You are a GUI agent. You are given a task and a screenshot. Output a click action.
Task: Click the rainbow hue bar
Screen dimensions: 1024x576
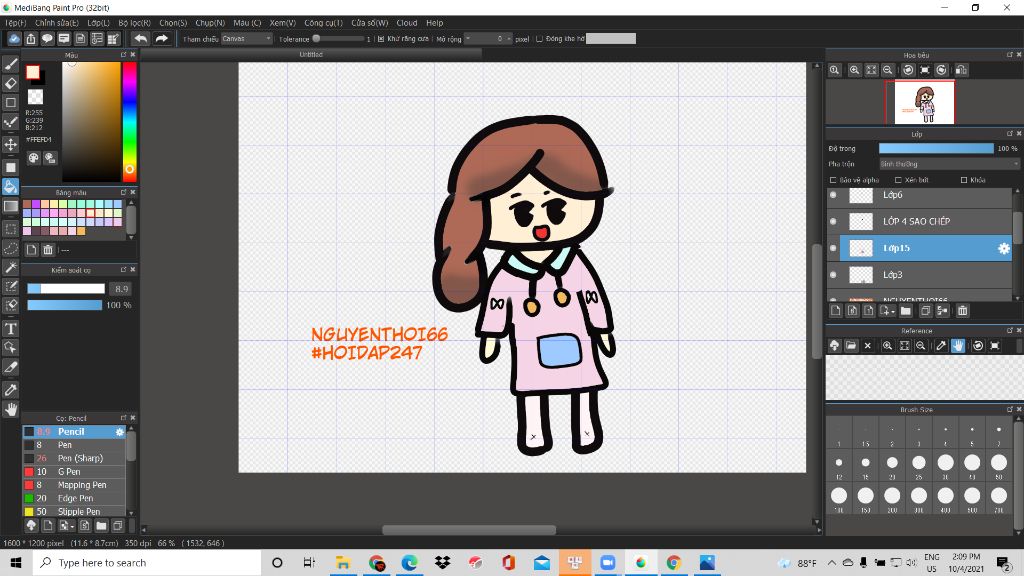(x=129, y=121)
